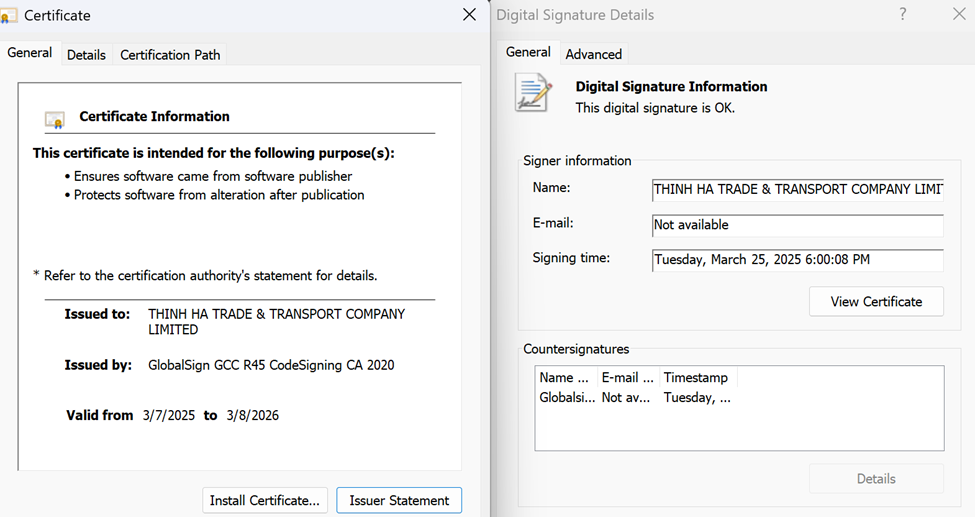Viewport: 975px width, 517px height.
Task: Click the View Certificate button
Action: point(876,301)
